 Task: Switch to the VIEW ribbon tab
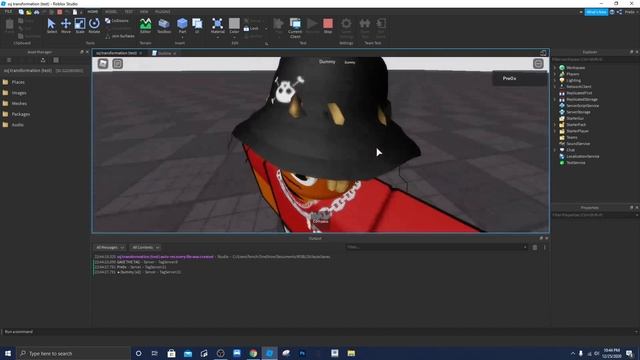tap(144, 12)
